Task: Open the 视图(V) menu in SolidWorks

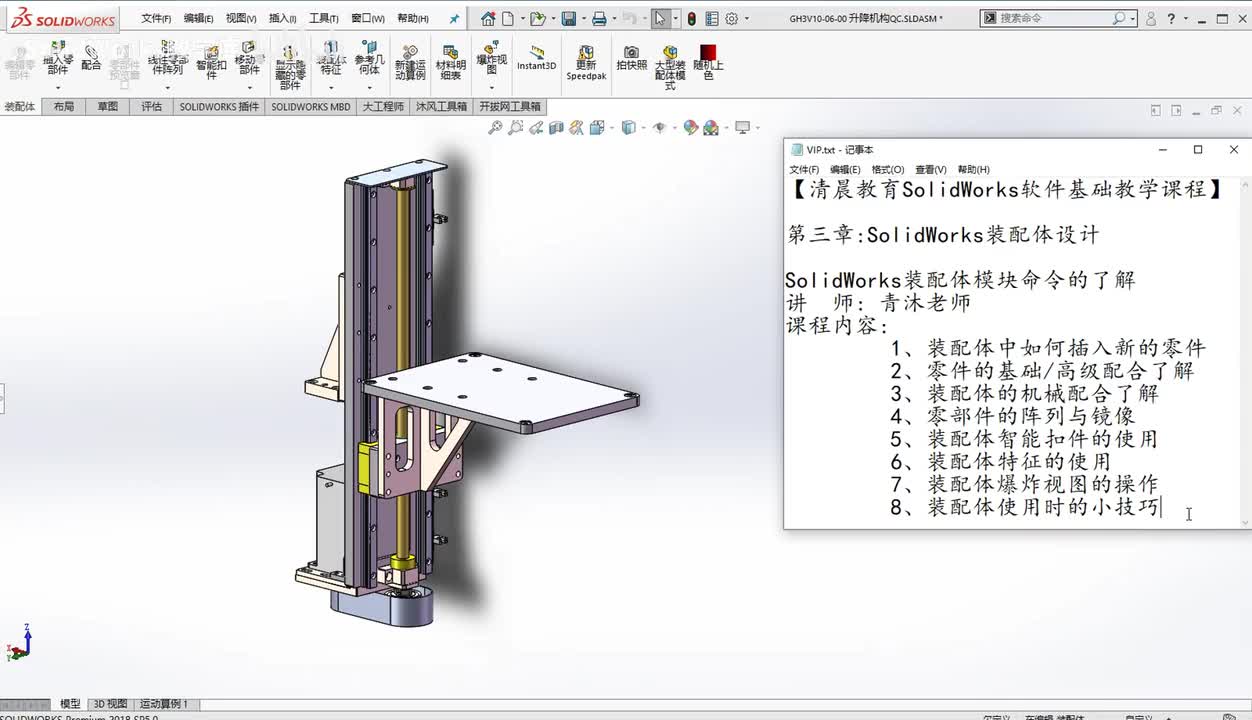Action: 240,18
